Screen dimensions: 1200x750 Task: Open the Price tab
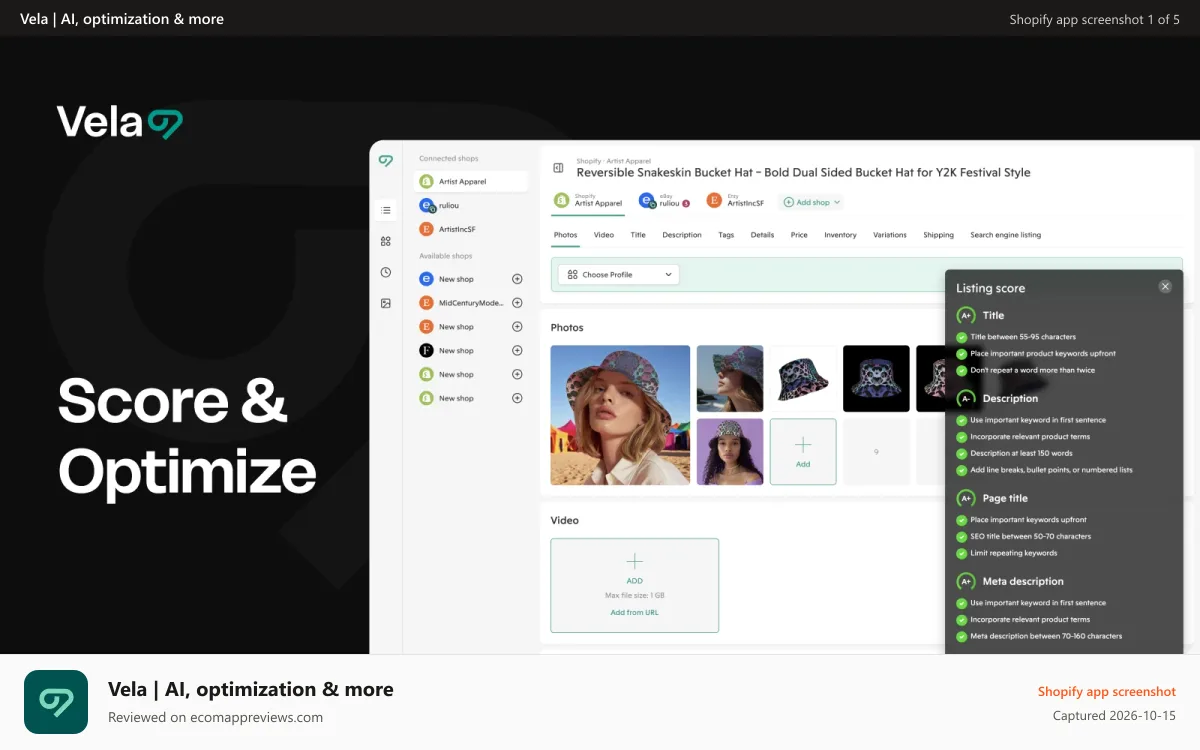pyautogui.click(x=799, y=235)
